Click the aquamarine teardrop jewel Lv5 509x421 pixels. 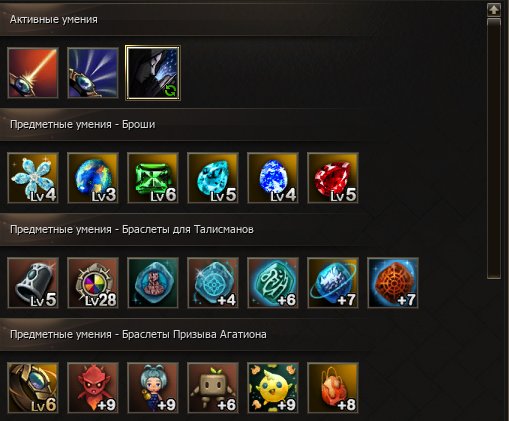213,178
